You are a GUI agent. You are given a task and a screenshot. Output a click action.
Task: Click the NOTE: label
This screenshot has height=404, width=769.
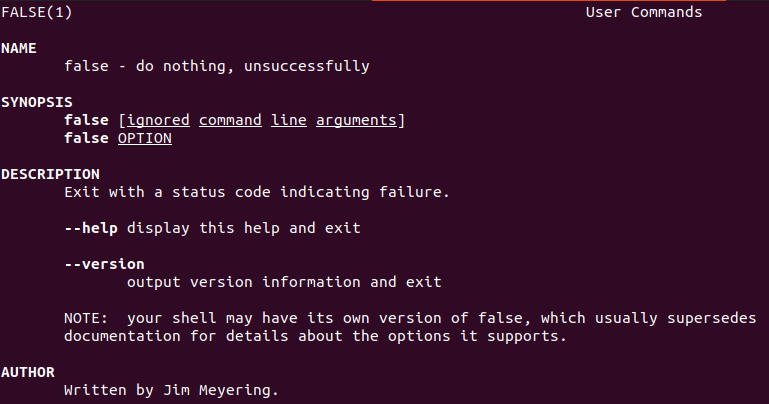86,318
